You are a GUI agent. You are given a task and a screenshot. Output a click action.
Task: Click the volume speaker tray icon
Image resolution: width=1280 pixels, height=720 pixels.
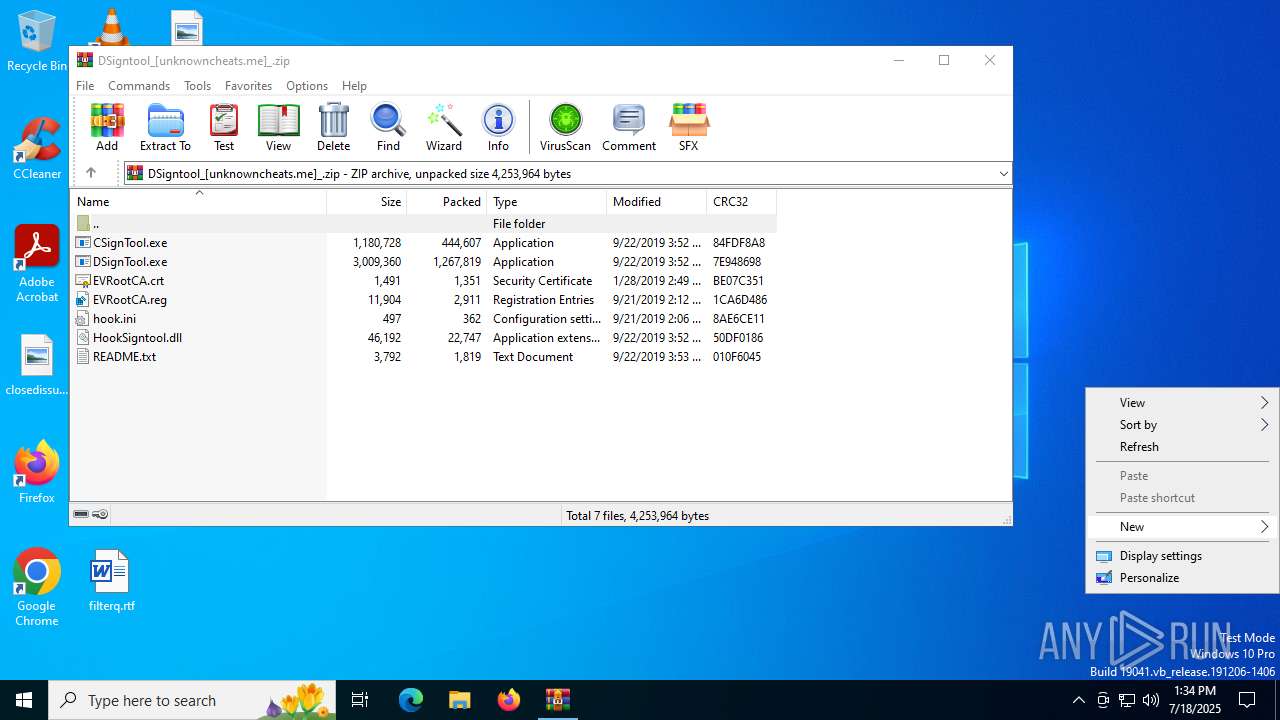pos(1151,700)
